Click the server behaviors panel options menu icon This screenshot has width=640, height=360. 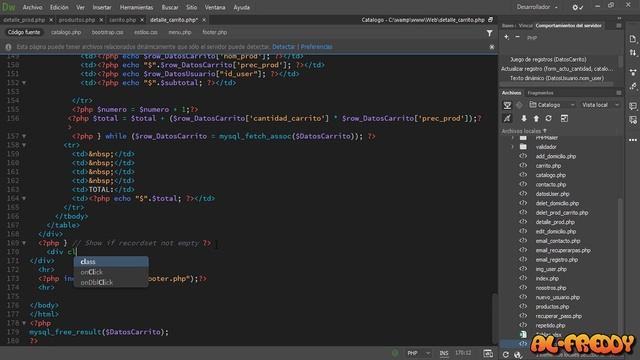(x=619, y=25)
